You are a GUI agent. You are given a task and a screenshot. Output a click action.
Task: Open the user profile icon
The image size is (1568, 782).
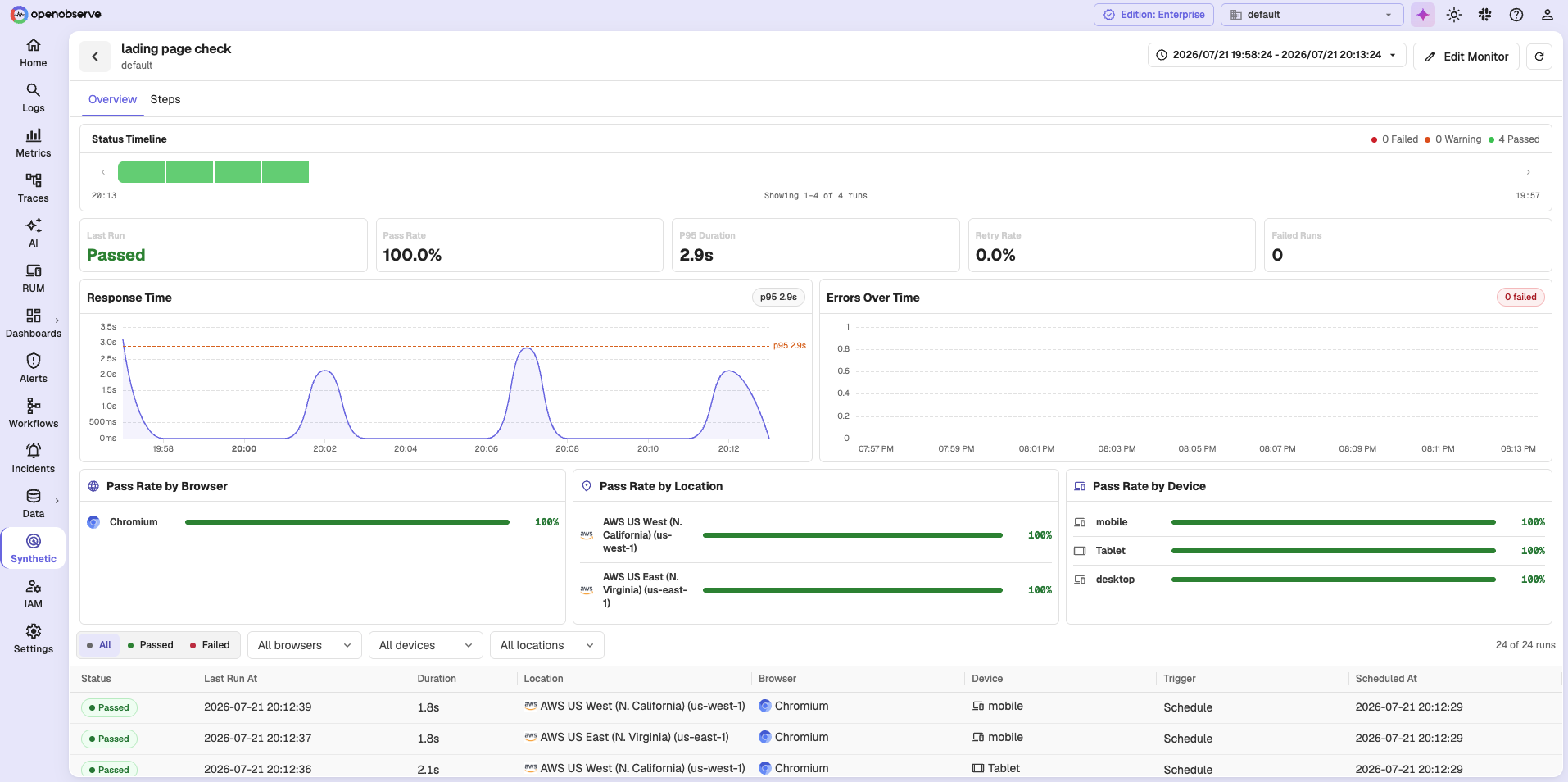tap(1548, 15)
